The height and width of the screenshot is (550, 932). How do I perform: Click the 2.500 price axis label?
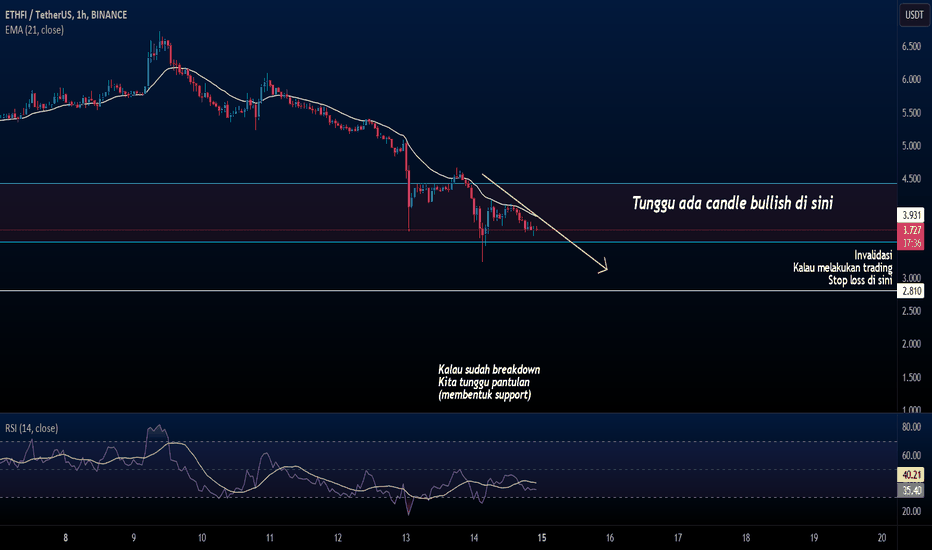pyautogui.click(x=911, y=311)
